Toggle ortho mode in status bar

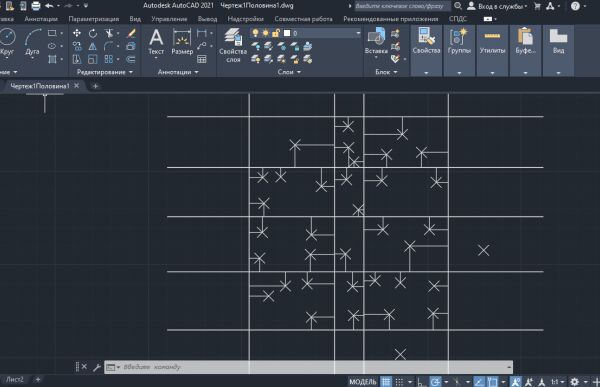click(x=421, y=382)
